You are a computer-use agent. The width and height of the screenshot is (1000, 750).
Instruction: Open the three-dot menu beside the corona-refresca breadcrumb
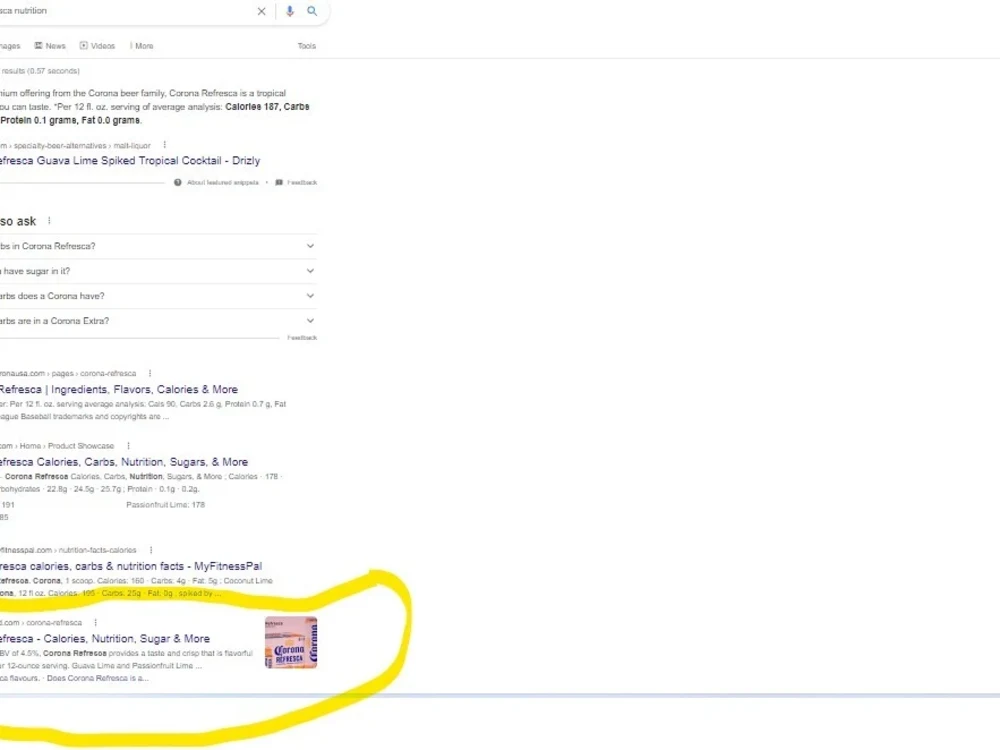click(96, 623)
